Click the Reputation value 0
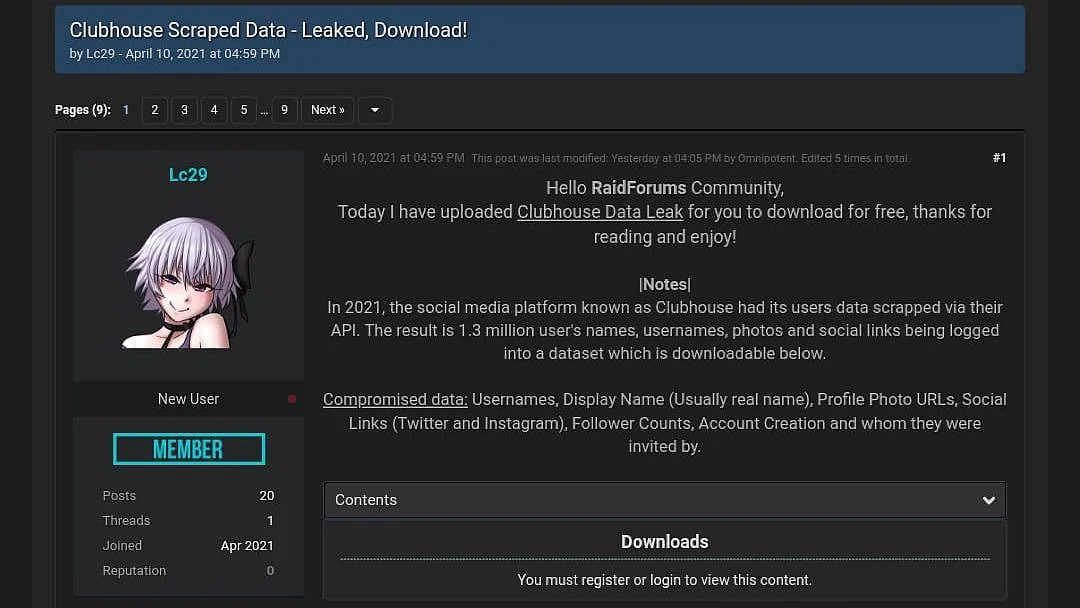The height and width of the screenshot is (608, 1080). coord(270,571)
